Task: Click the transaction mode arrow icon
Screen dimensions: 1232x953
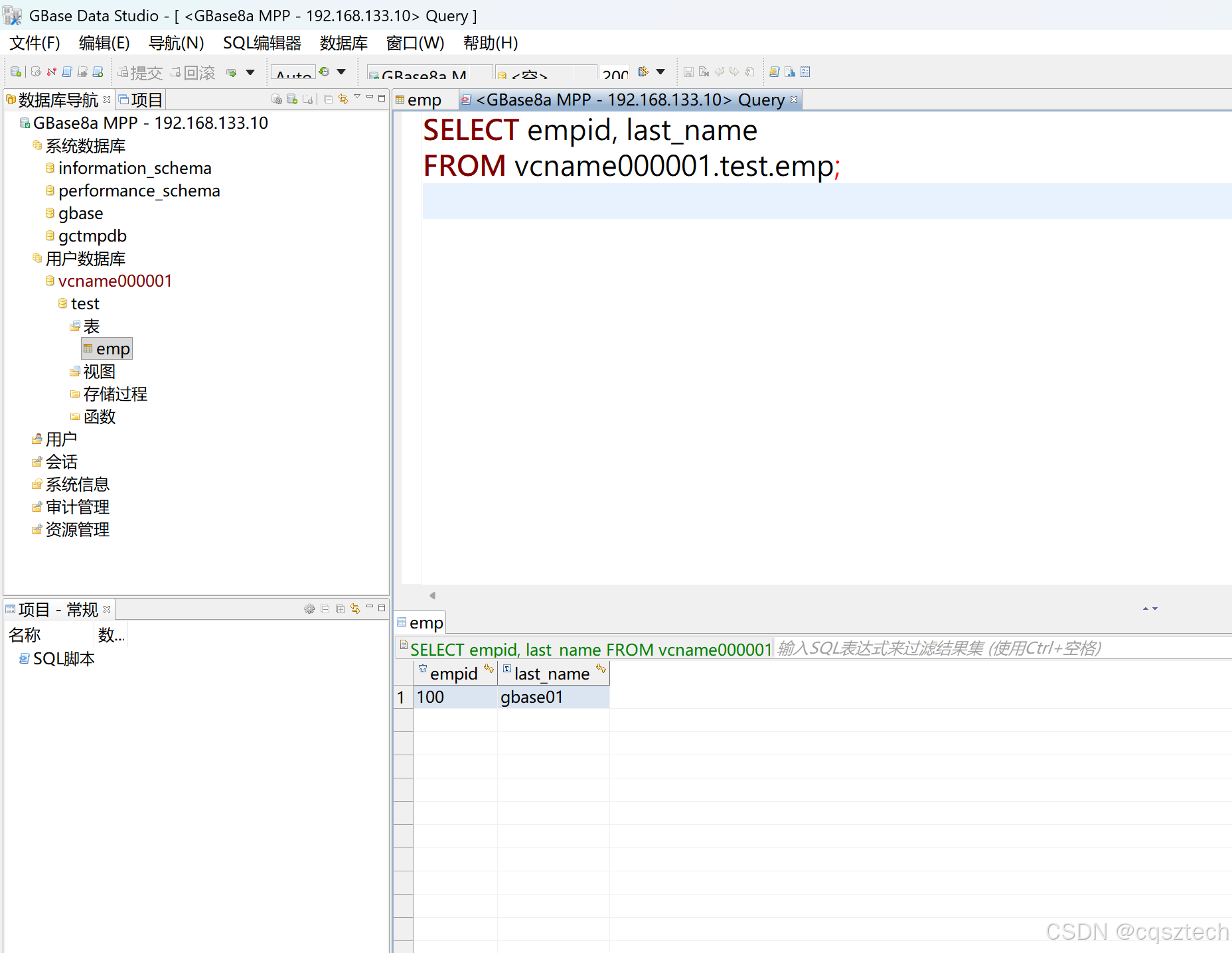Action: 232,72
